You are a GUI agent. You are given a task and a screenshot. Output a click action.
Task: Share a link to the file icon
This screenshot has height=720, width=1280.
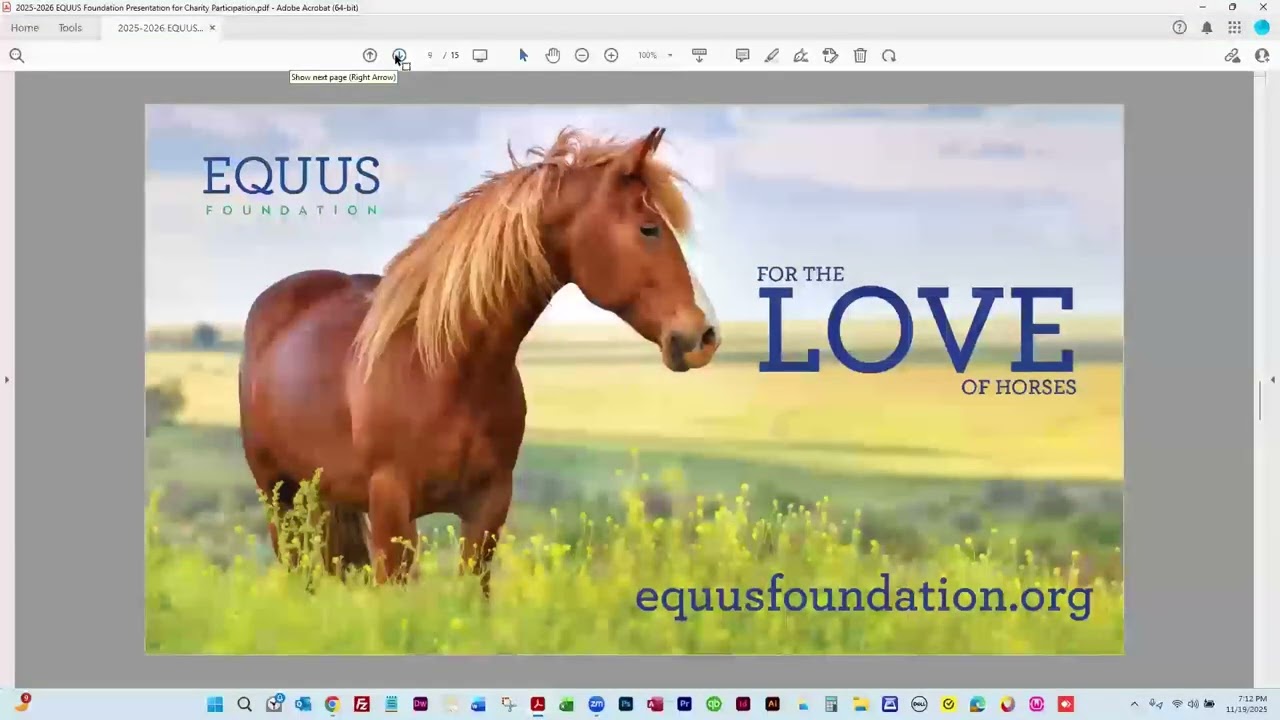[x=1232, y=55]
